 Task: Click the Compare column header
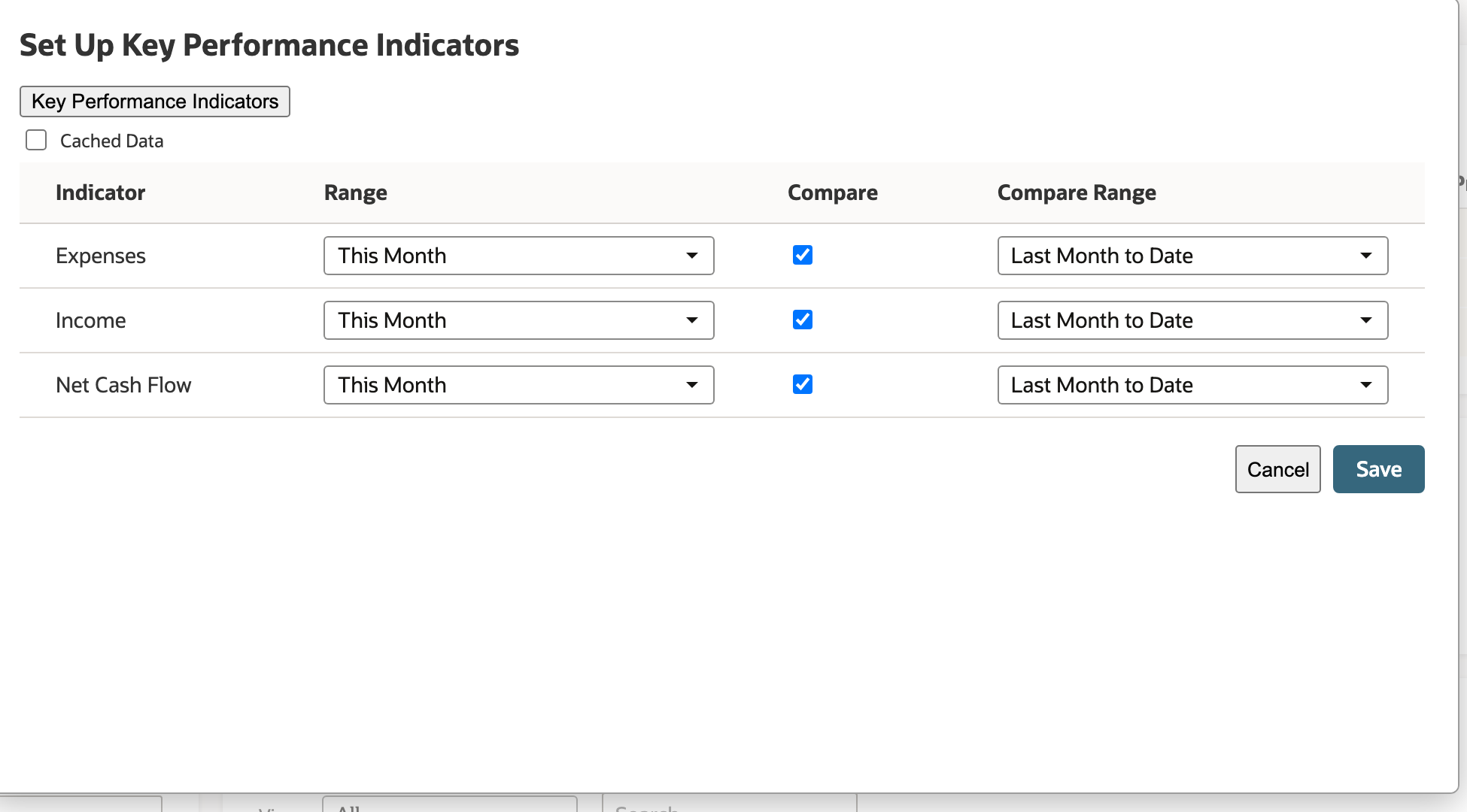point(833,192)
